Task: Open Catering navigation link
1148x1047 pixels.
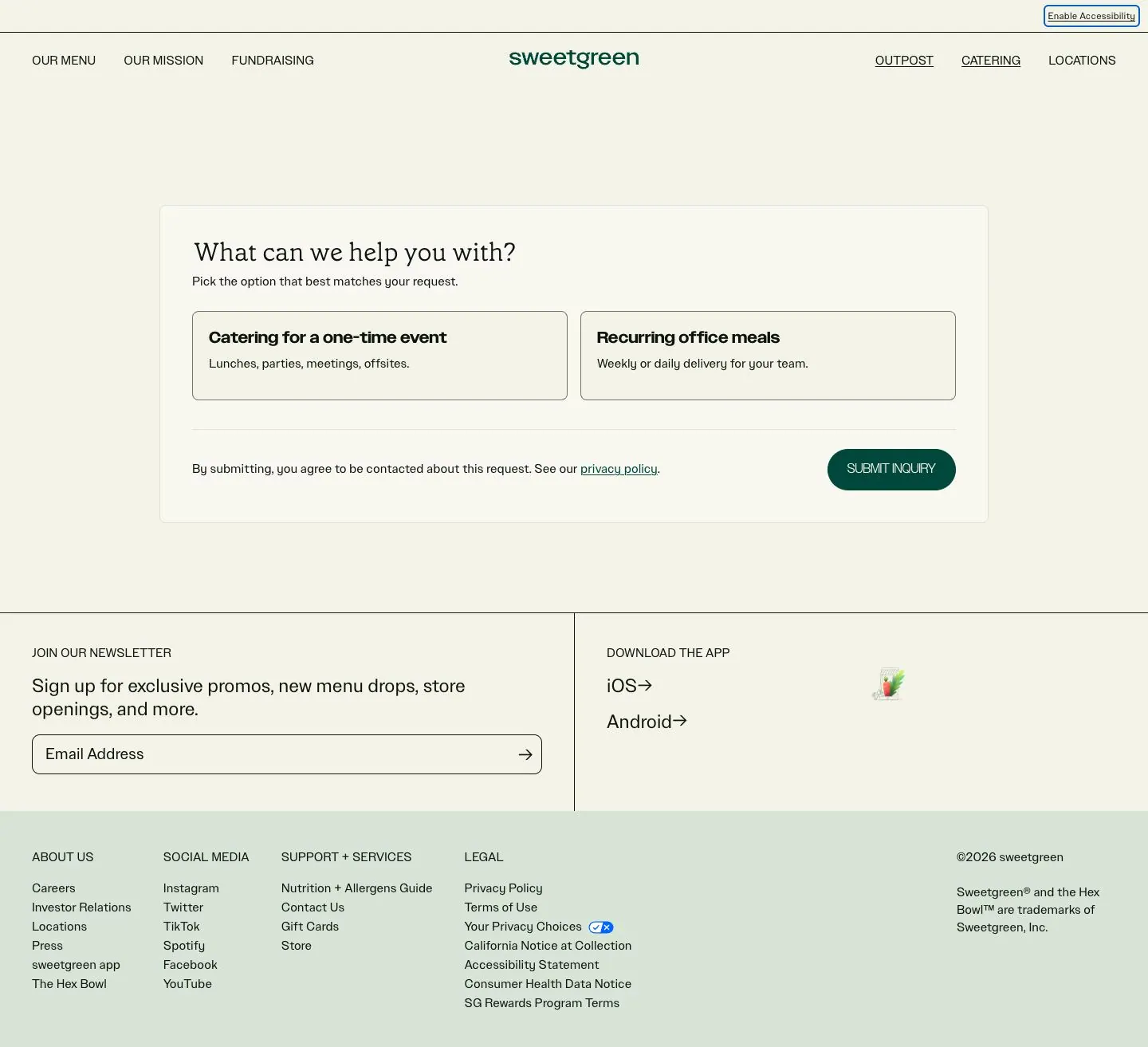Action: pos(991,61)
